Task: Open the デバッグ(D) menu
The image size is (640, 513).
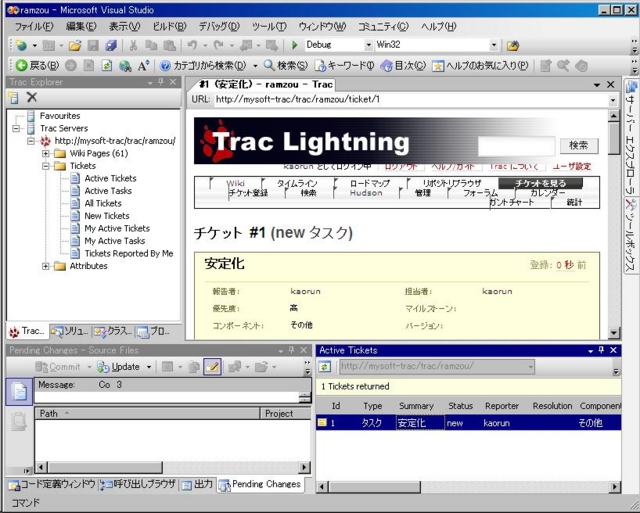Action: [x=219, y=27]
